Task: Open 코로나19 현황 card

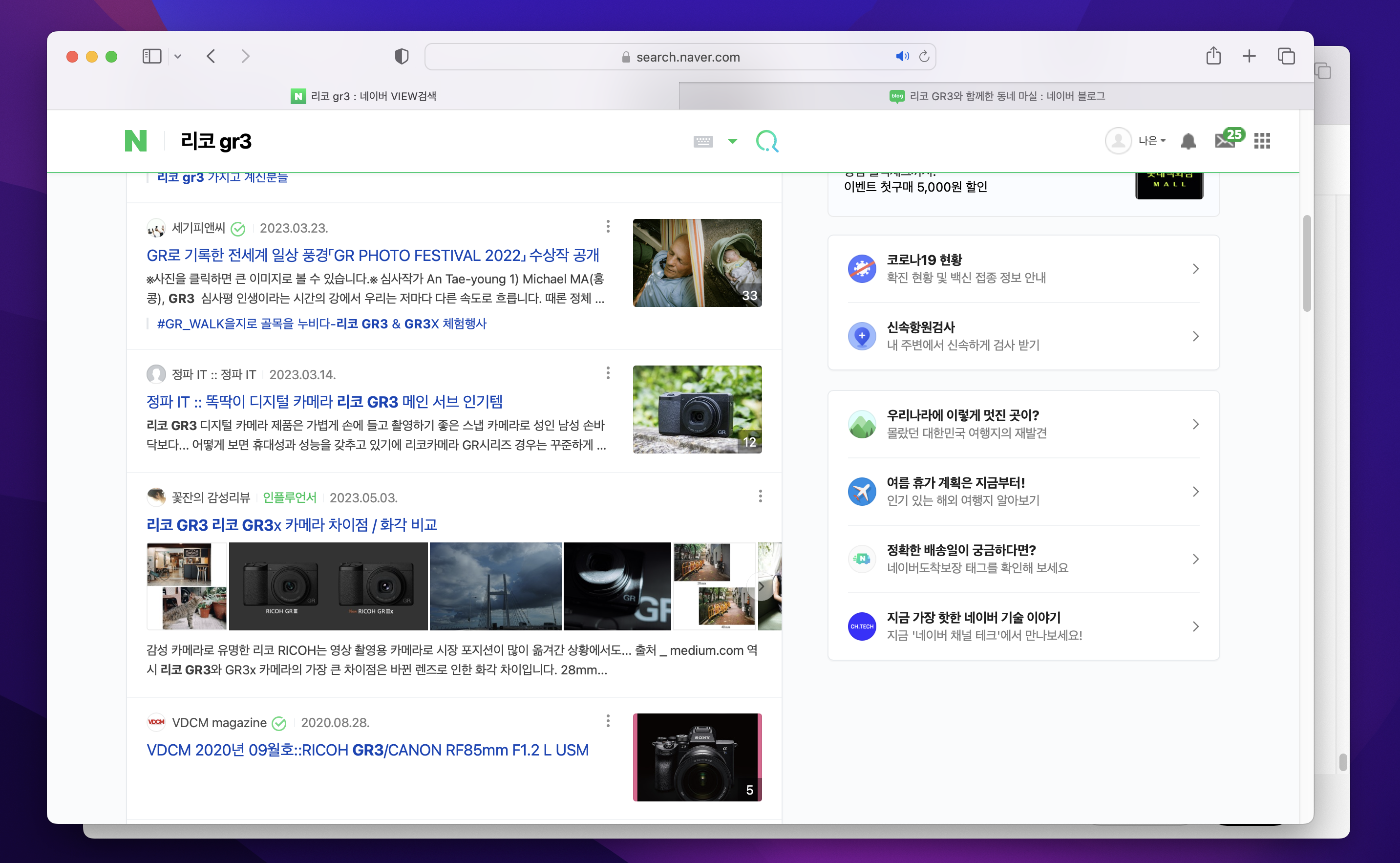Action: click(1023, 269)
